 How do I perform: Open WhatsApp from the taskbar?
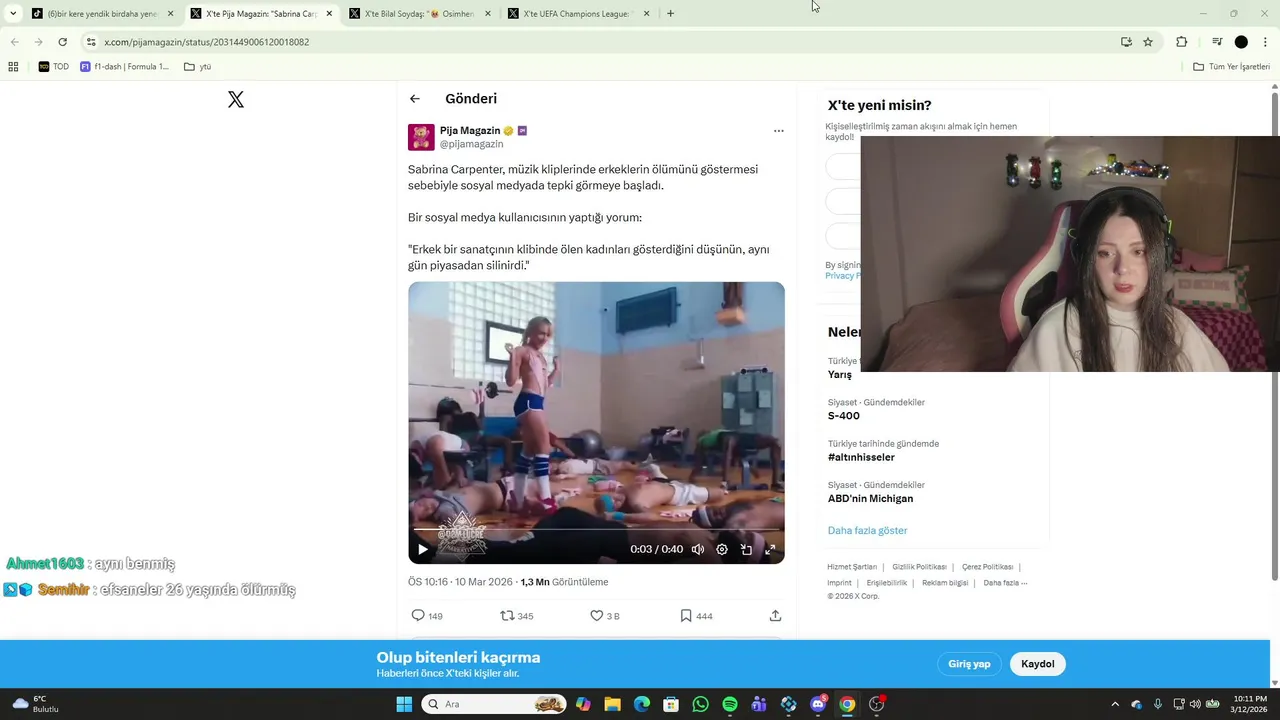pos(700,704)
